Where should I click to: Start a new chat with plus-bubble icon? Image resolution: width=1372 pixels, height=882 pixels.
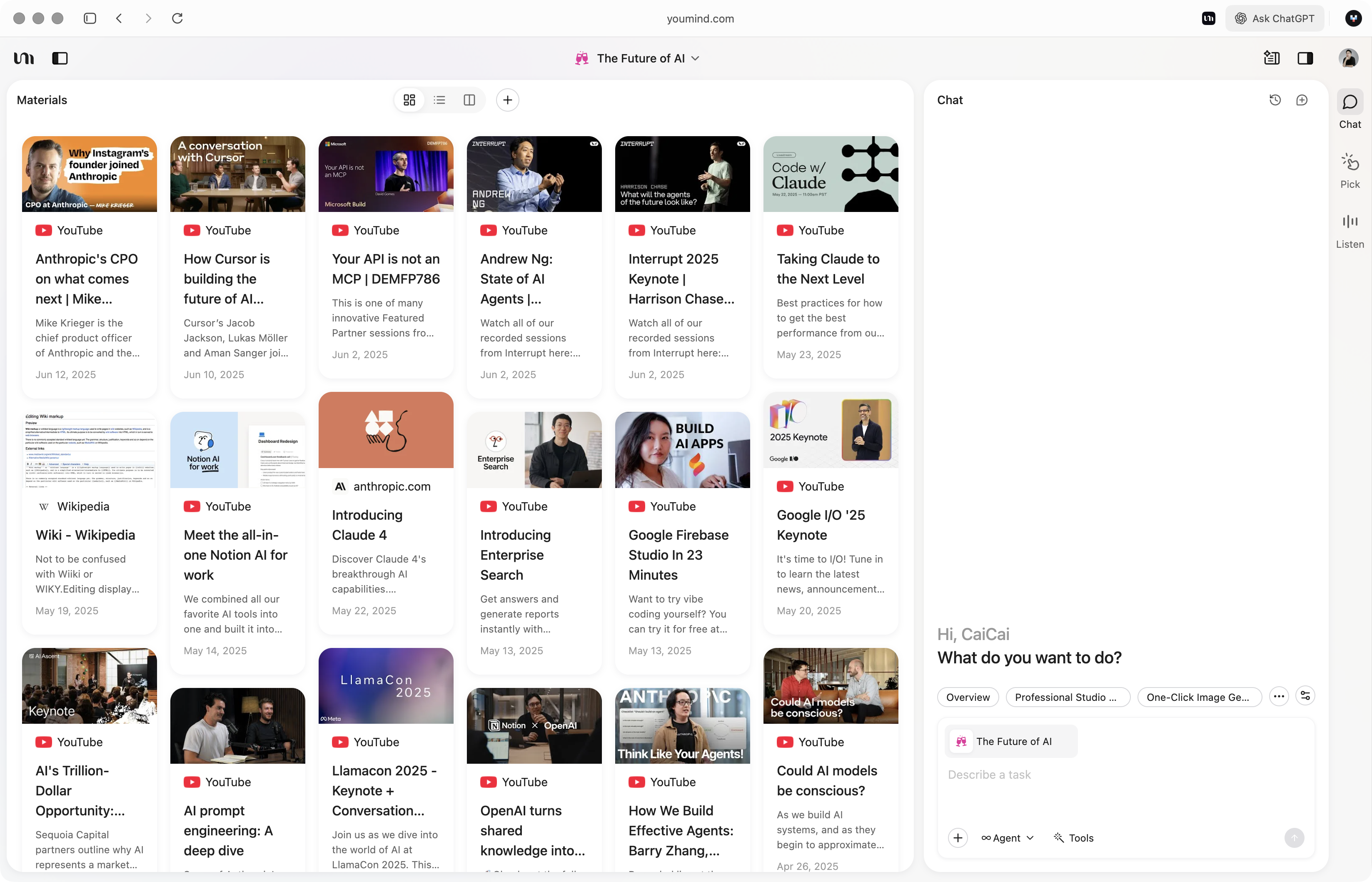pyautogui.click(x=1302, y=100)
